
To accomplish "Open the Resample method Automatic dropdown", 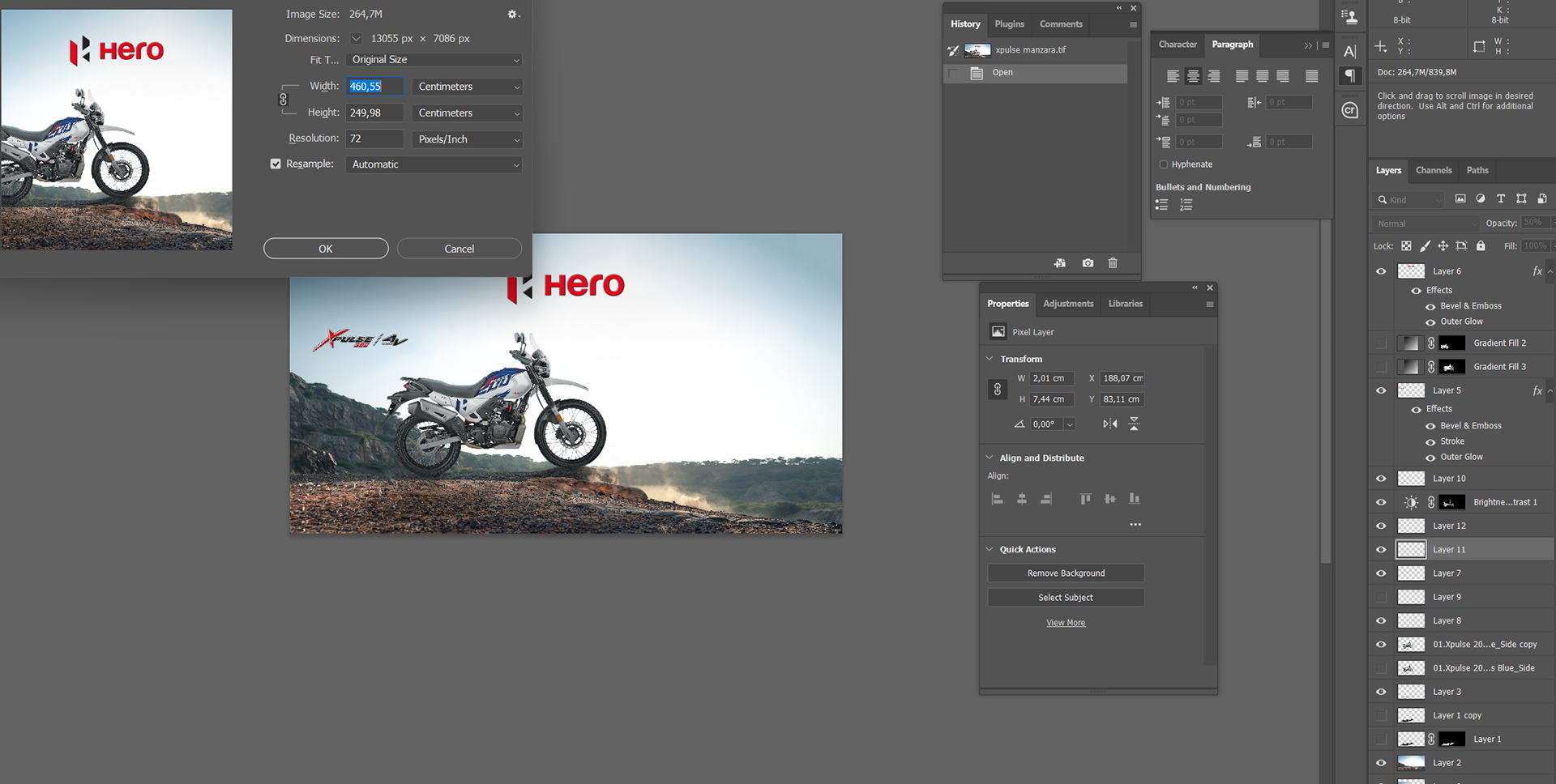I will (434, 164).
